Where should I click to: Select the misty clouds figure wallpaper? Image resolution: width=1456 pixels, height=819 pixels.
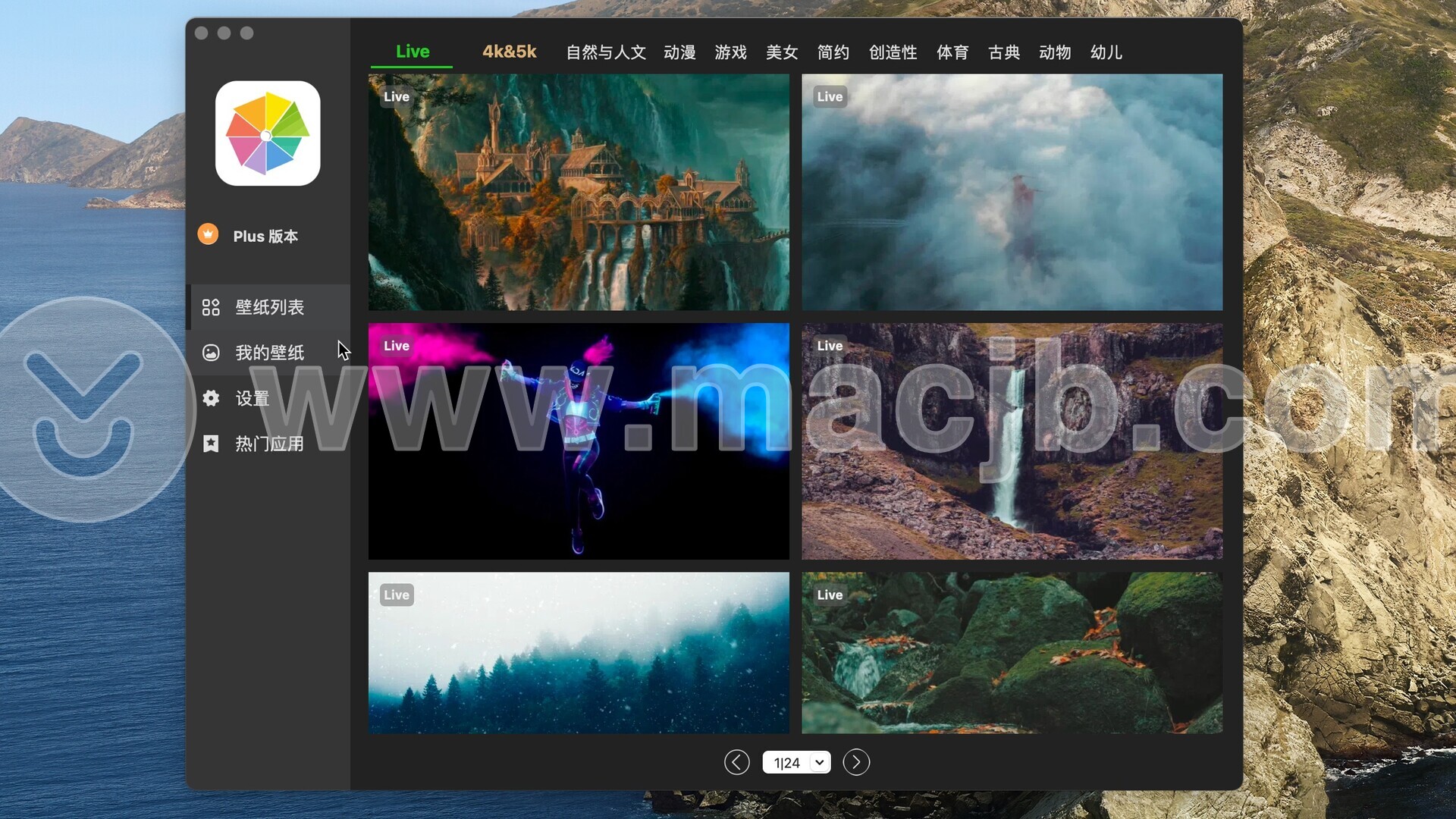(1012, 192)
